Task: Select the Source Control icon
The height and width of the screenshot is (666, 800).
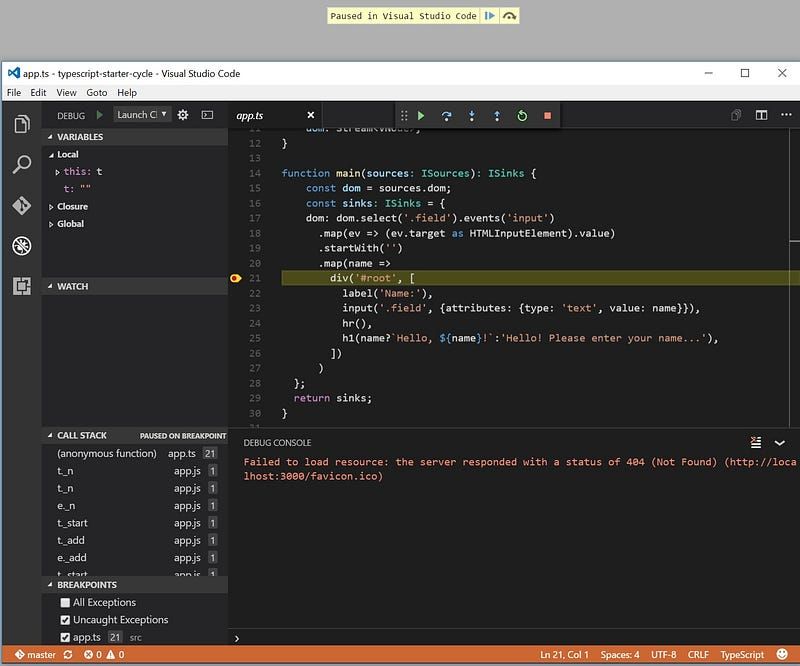Action: 22,206
